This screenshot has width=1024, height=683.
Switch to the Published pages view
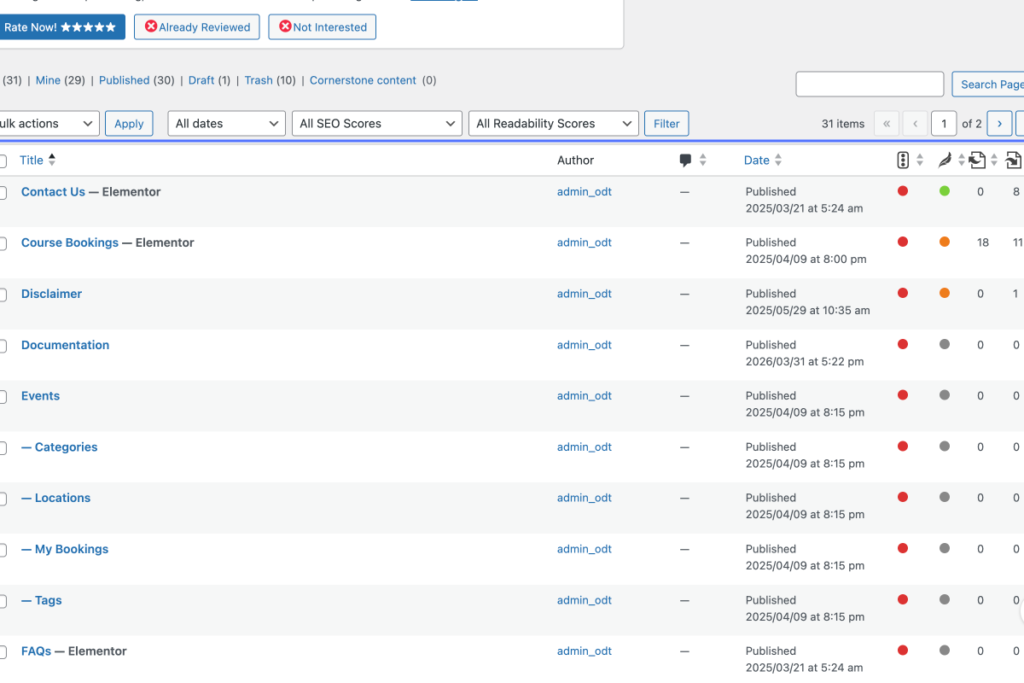click(x=124, y=80)
